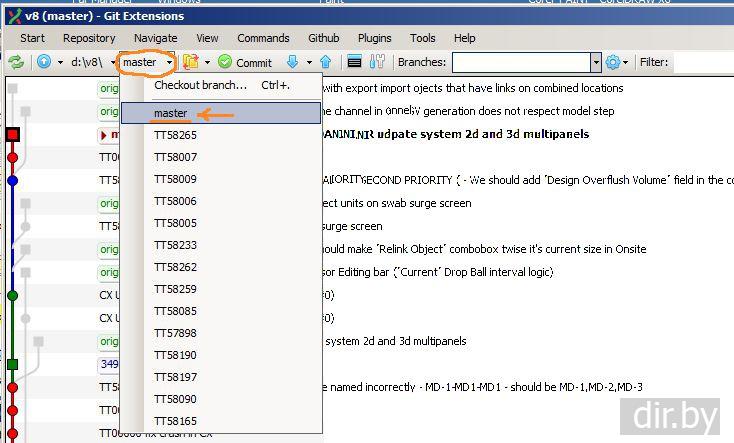
Task: Open the gear filter options icon
Action: coord(613,62)
